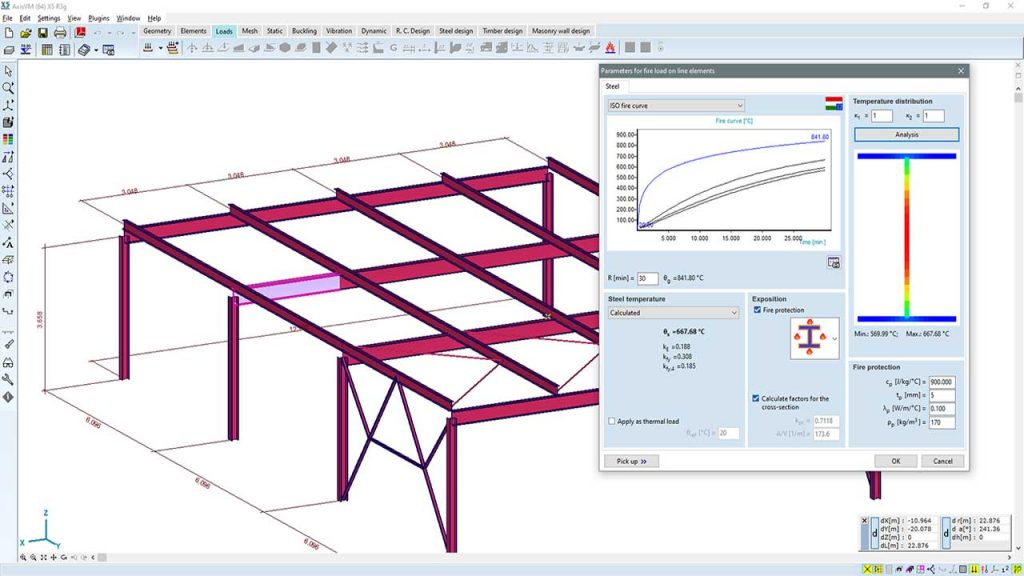Run the temperature distribution Analysis
This screenshot has width=1024, height=576.
pos(905,133)
